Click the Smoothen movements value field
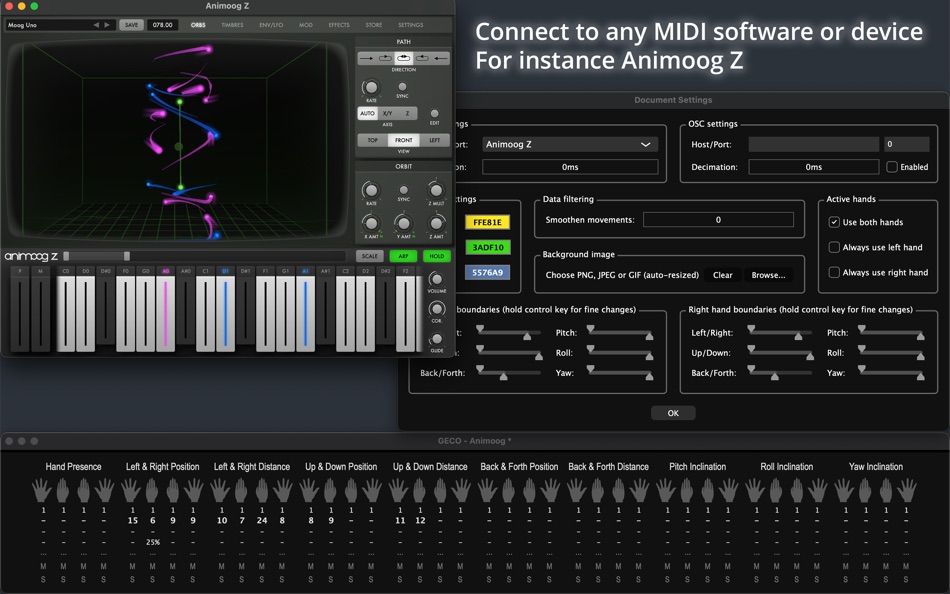 (718, 219)
